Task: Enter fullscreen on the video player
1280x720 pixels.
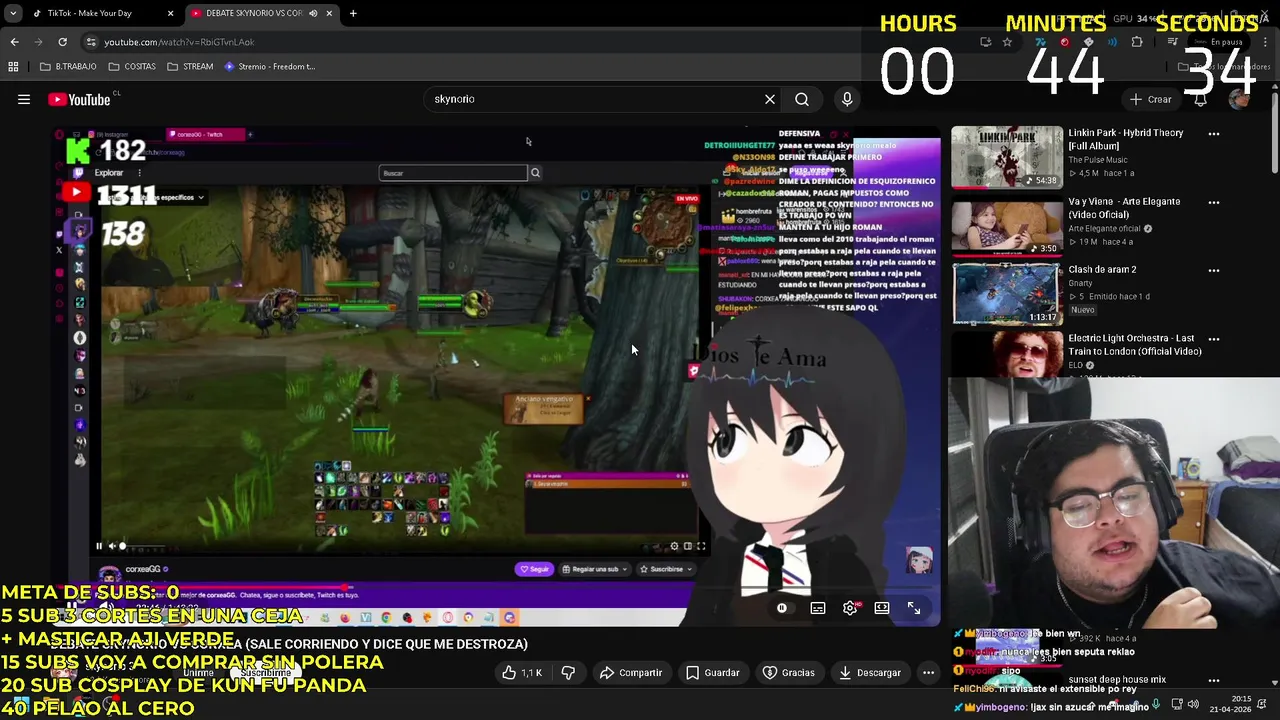Action: (x=914, y=608)
